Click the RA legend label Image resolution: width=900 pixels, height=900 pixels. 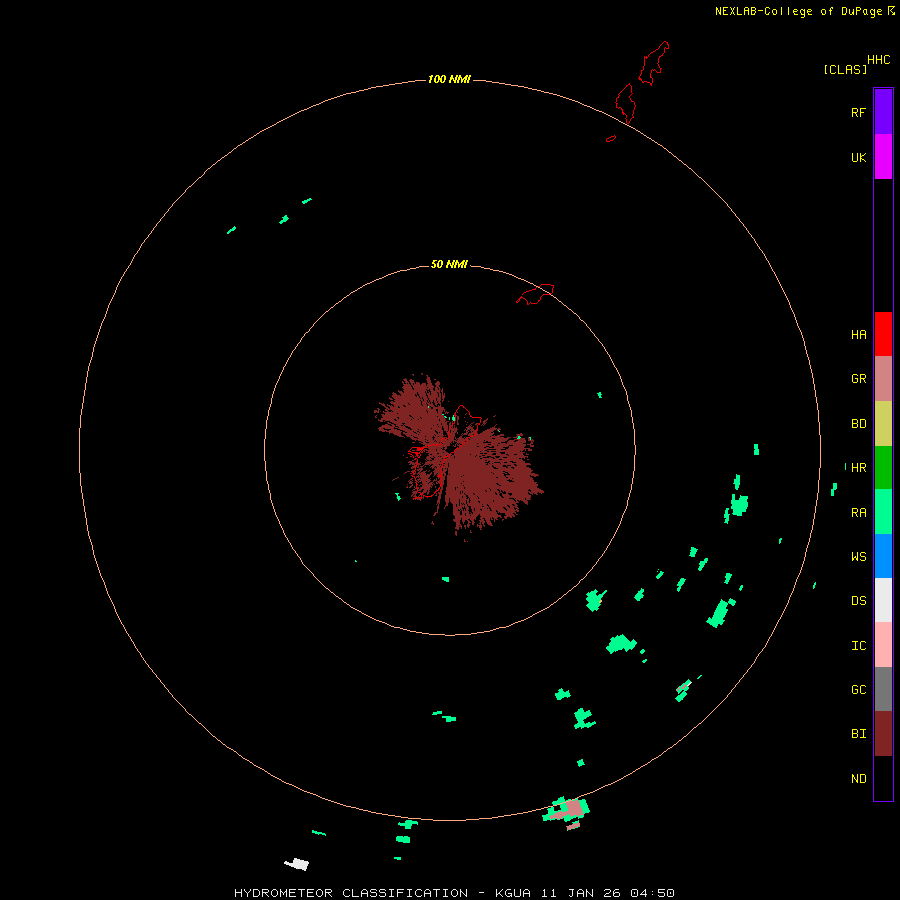pyautogui.click(x=858, y=513)
